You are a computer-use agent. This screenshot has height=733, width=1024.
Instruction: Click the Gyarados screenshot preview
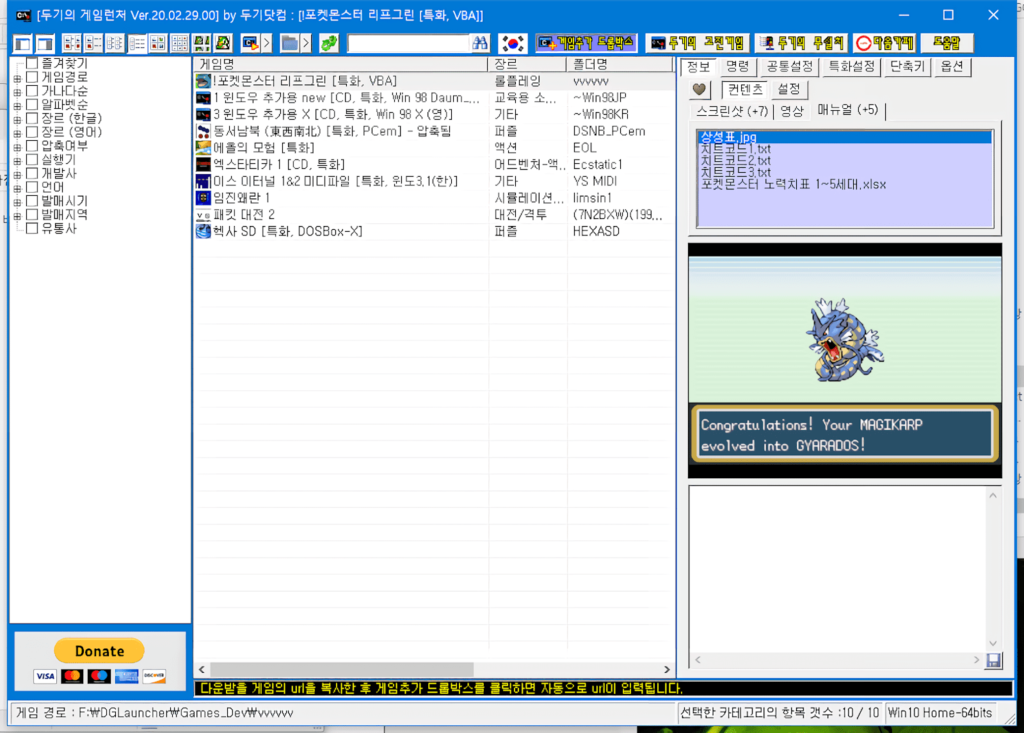pos(844,361)
